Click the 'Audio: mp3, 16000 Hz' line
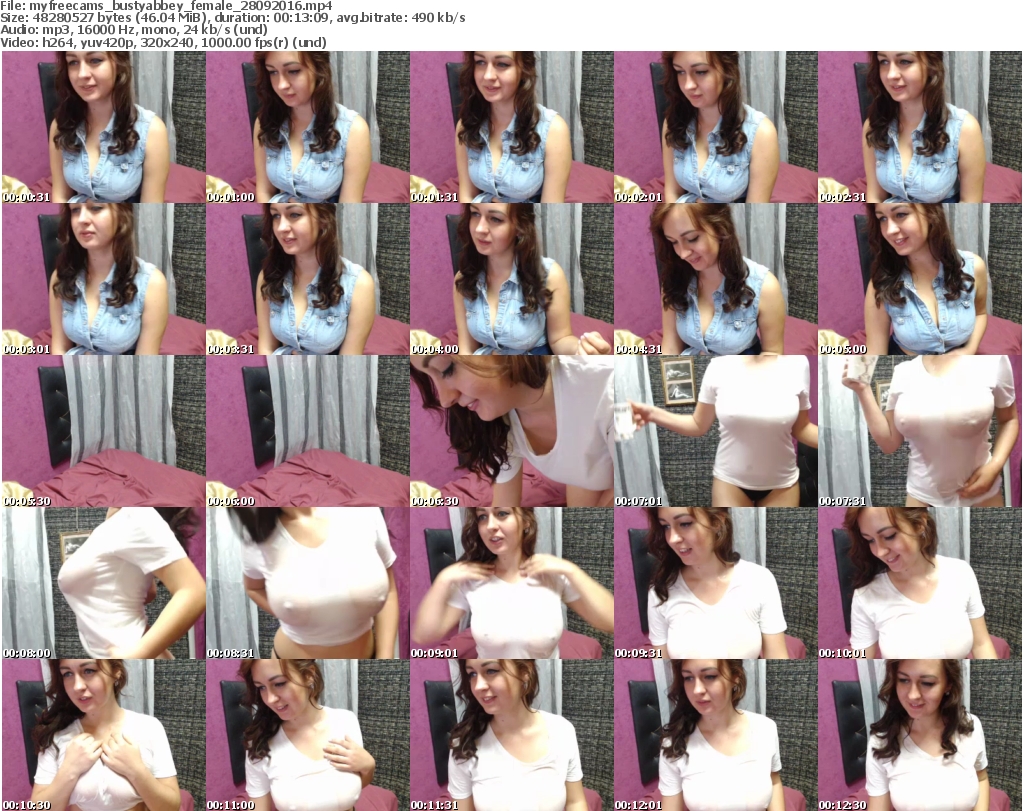The width and height of the screenshot is (1024, 811). tap(134, 30)
